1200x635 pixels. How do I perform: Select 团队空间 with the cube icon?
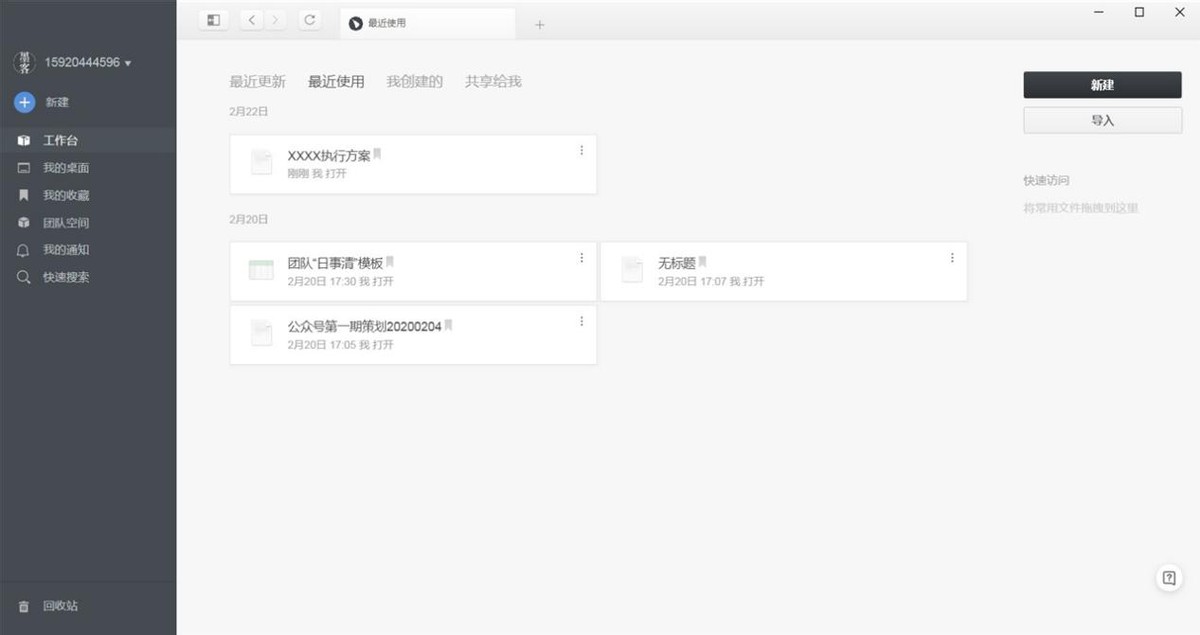26,222
